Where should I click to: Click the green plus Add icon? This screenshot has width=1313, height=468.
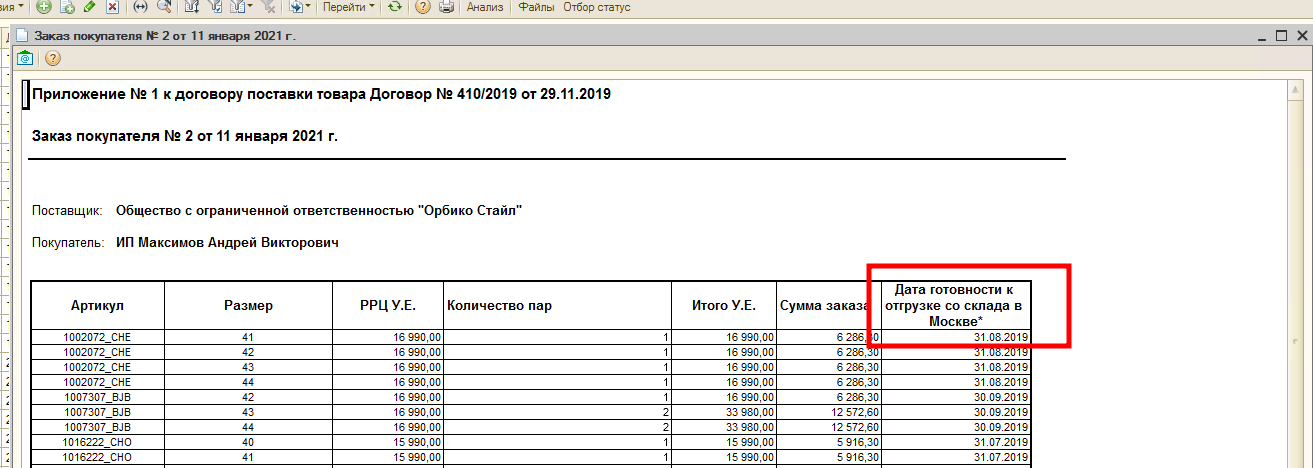pyautogui.click(x=44, y=7)
